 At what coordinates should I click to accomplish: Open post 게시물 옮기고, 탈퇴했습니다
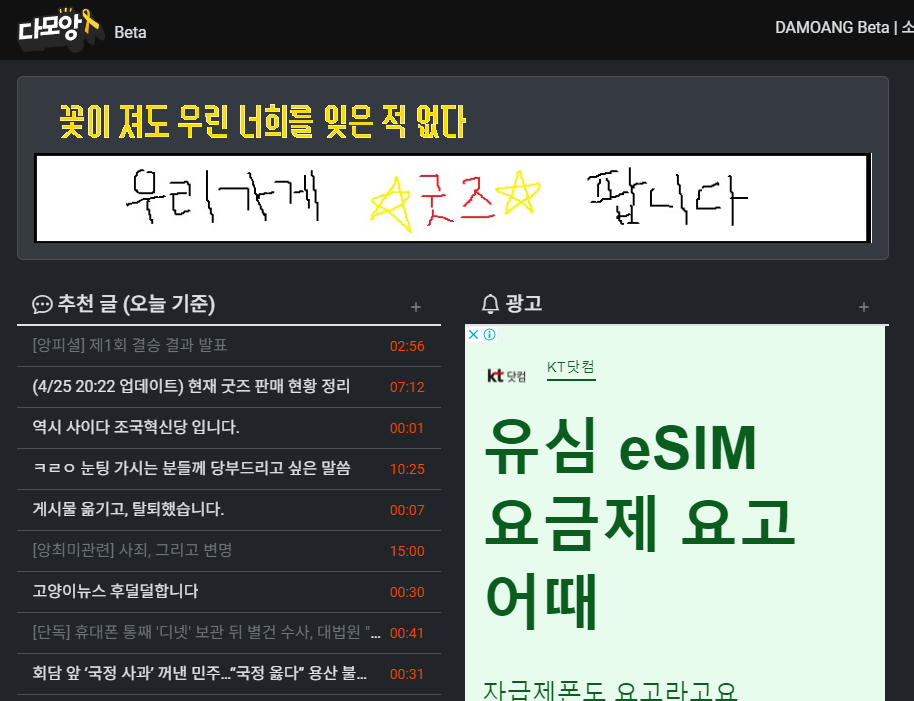coord(128,509)
